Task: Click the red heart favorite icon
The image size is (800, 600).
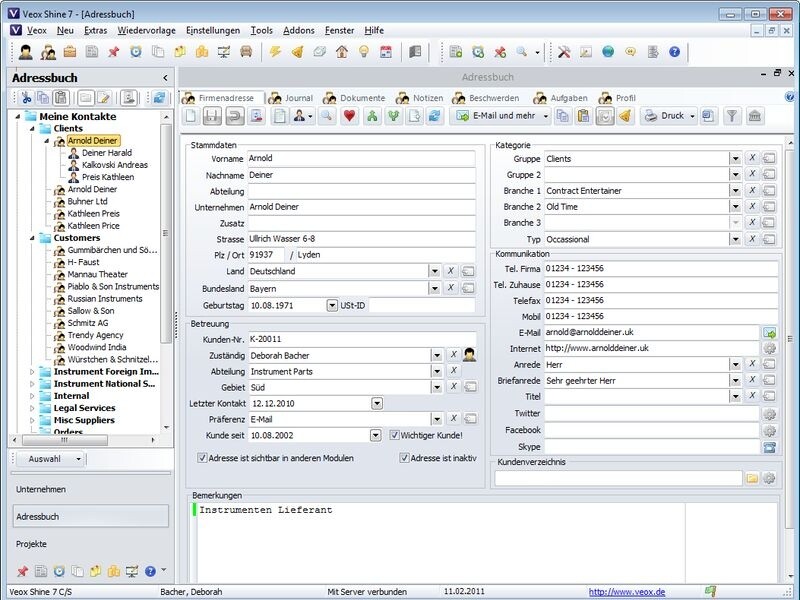Action: [349, 116]
